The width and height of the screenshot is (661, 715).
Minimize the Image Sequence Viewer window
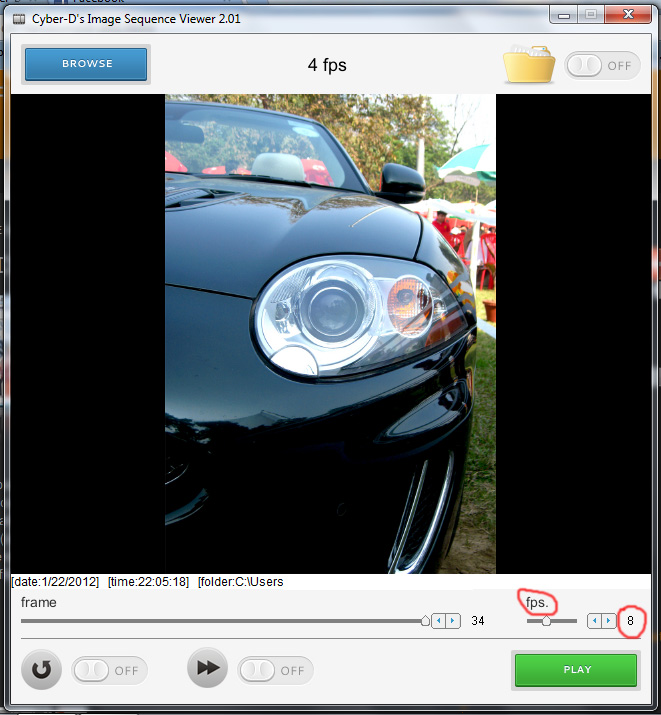click(564, 16)
